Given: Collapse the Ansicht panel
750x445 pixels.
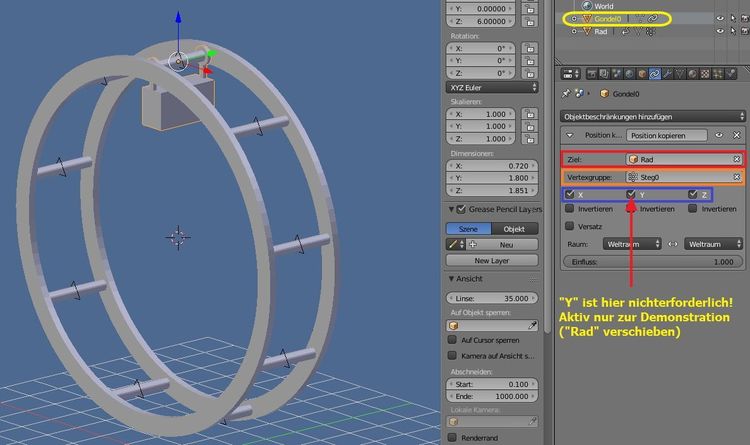Looking at the screenshot, I should click(x=451, y=278).
